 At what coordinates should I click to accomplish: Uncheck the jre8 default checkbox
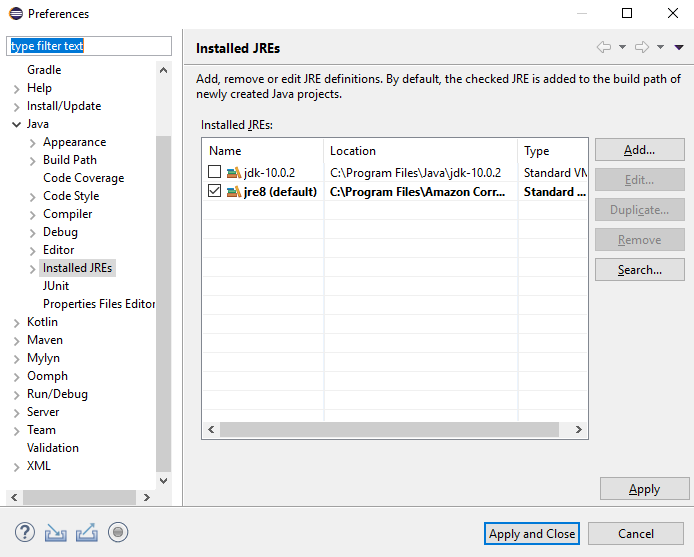tap(214, 192)
